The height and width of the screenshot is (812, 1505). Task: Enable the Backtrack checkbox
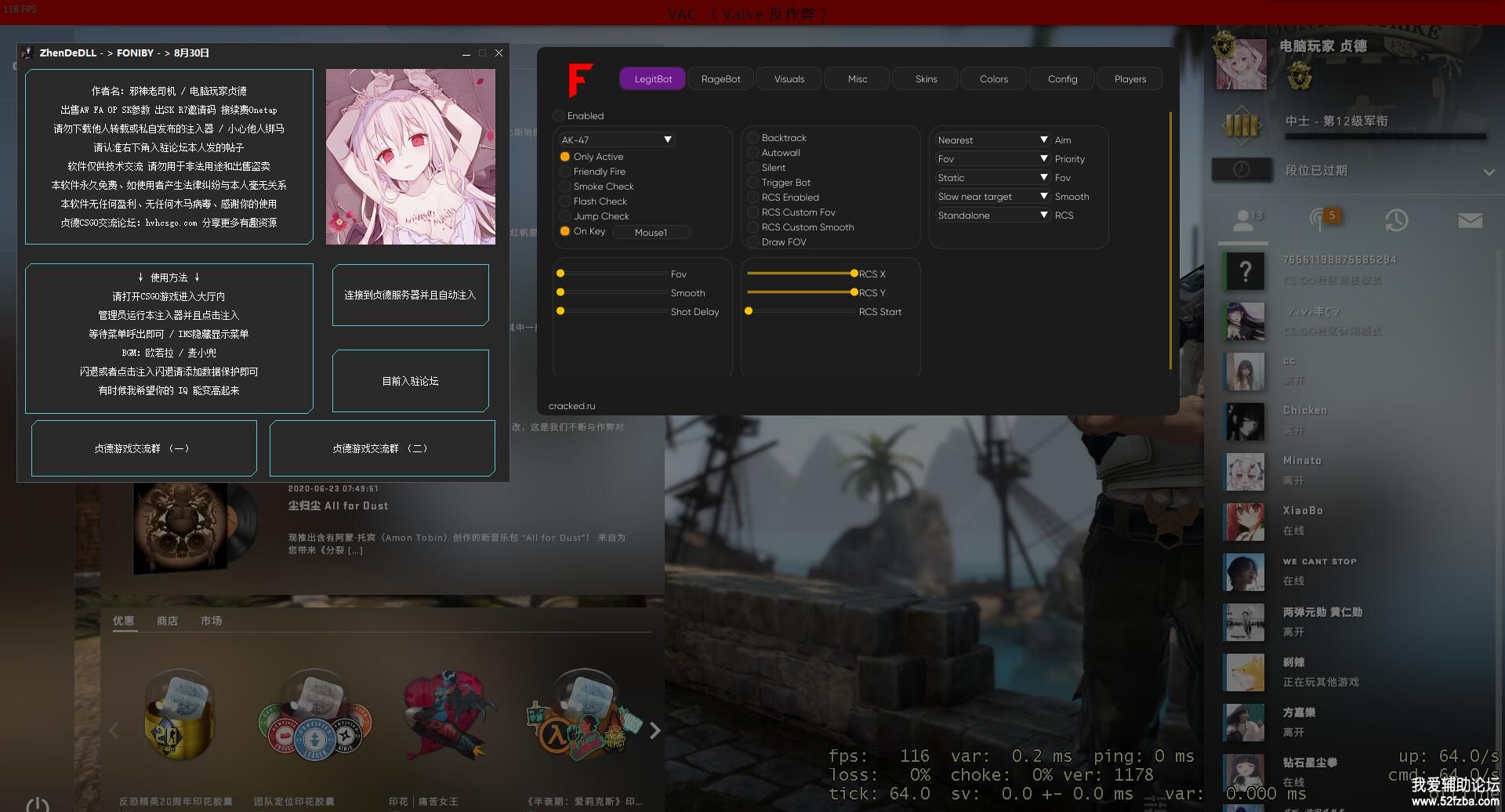[x=752, y=138]
